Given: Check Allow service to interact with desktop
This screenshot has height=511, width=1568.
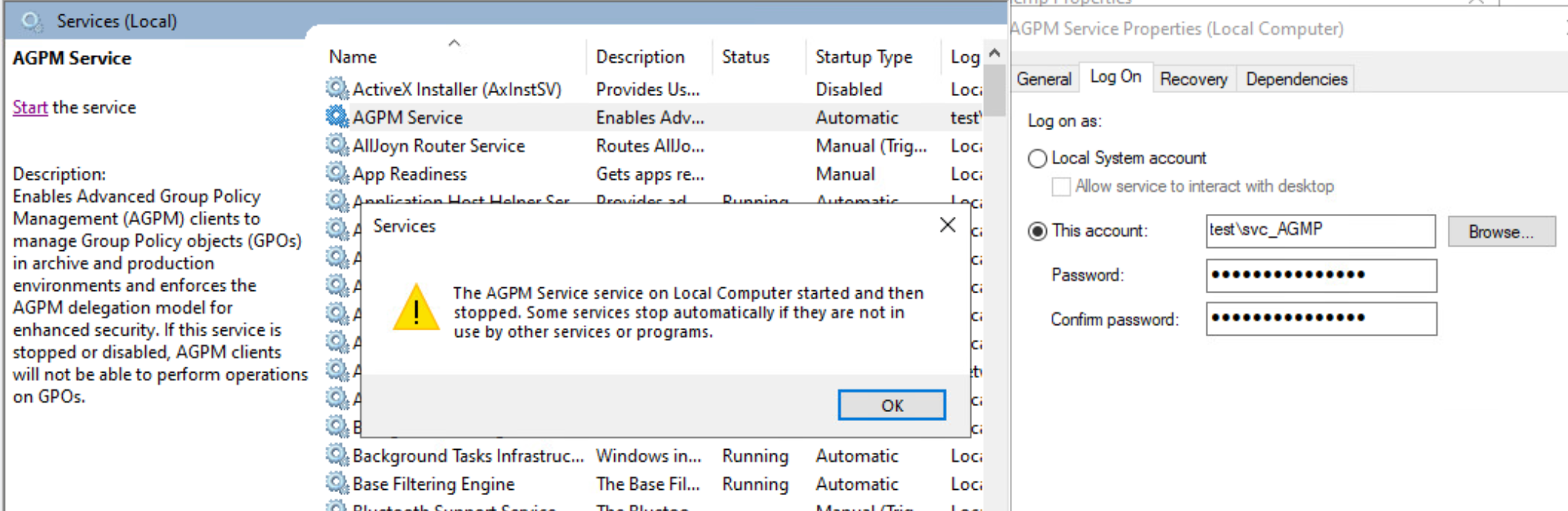Looking at the screenshot, I should (1061, 186).
